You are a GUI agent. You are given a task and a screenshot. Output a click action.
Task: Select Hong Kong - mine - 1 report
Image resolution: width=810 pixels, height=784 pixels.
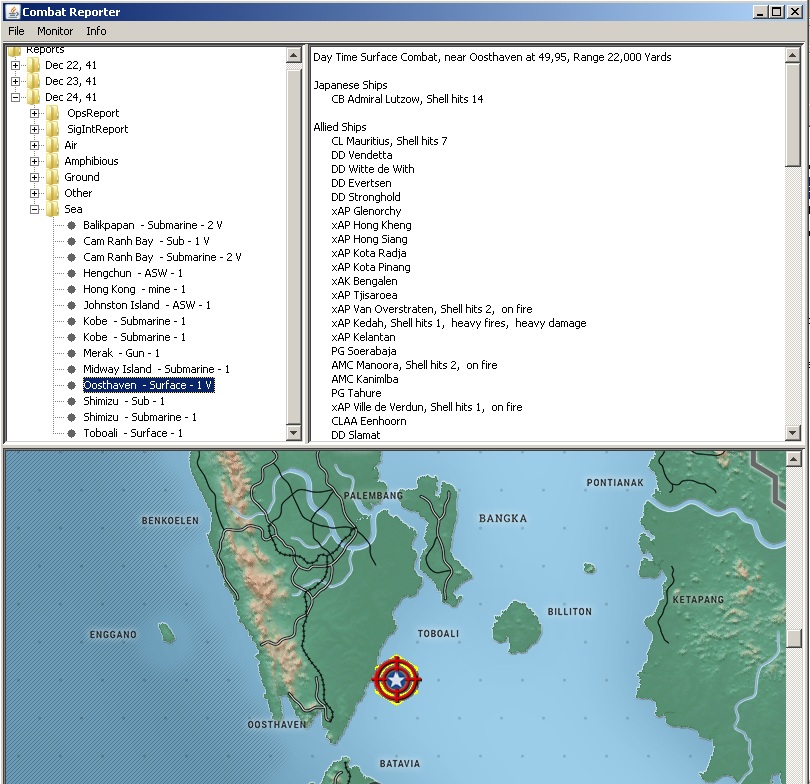tap(134, 289)
